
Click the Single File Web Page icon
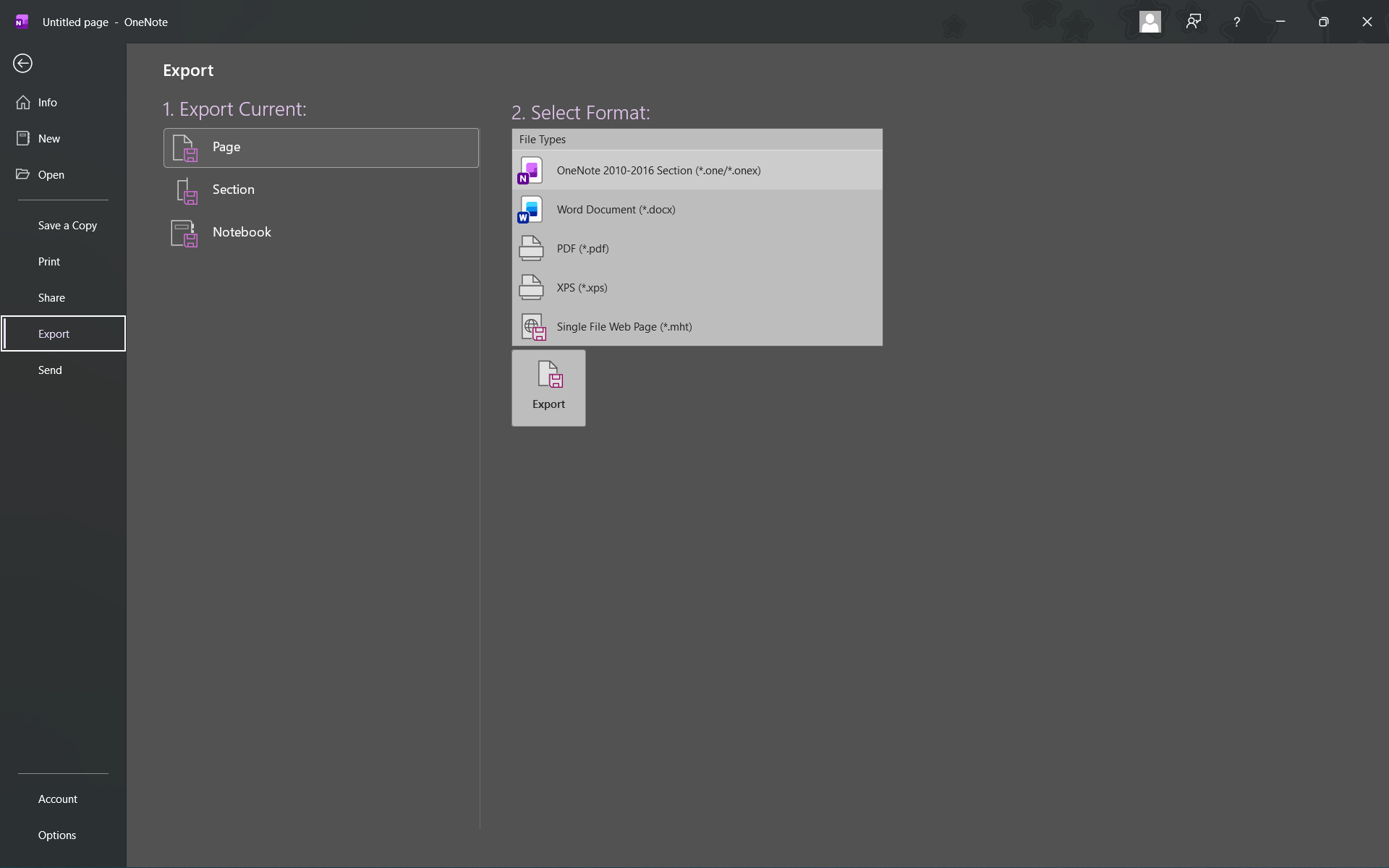[x=534, y=327]
